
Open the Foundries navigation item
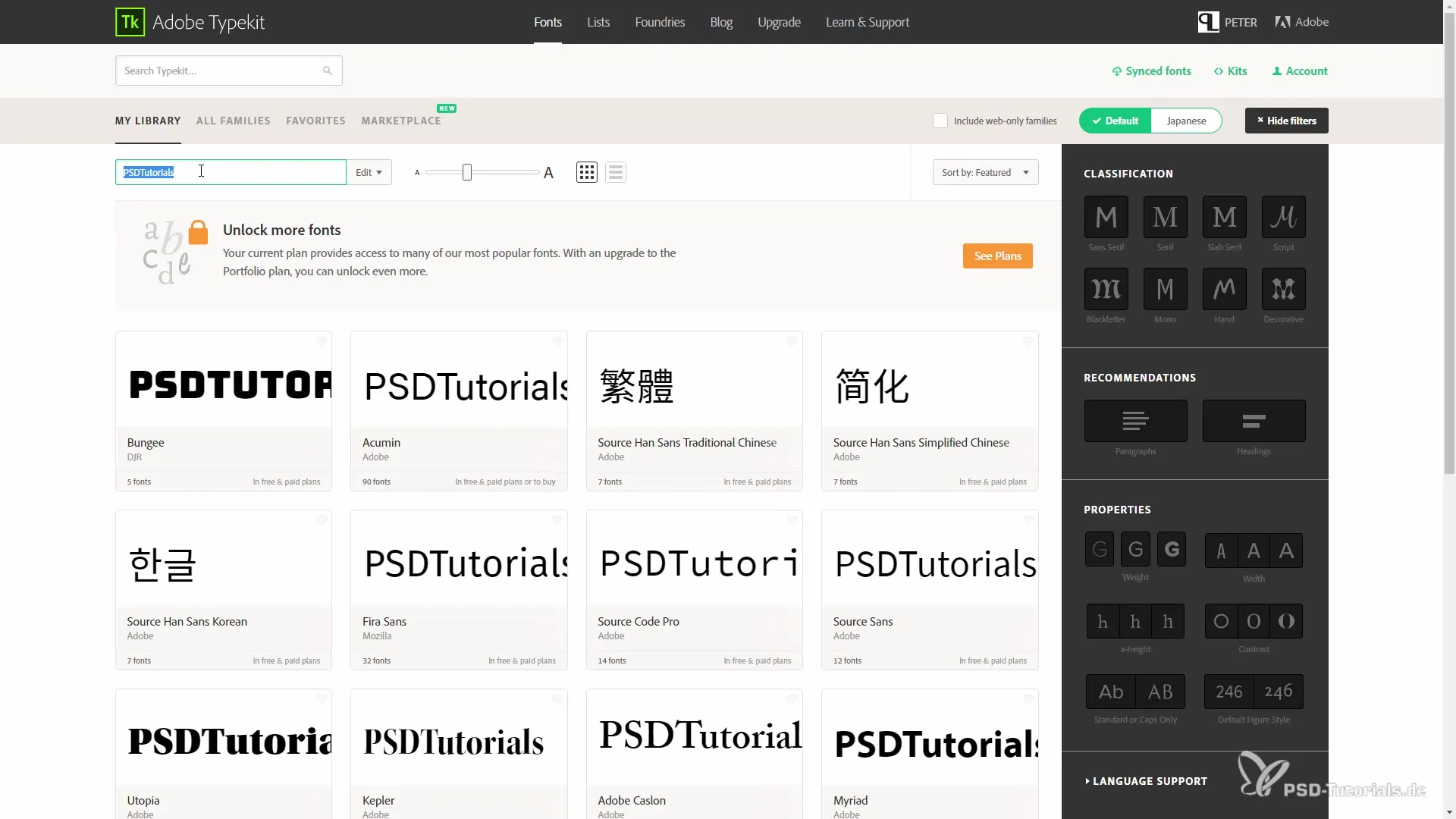(660, 22)
